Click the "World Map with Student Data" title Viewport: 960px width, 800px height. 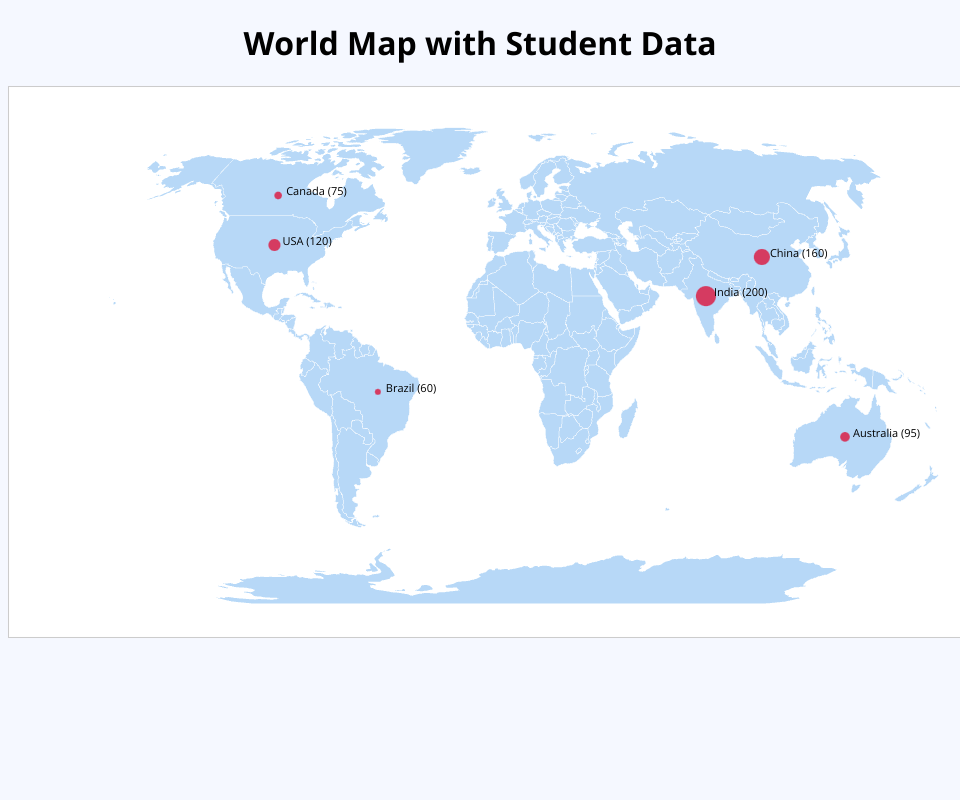(480, 44)
